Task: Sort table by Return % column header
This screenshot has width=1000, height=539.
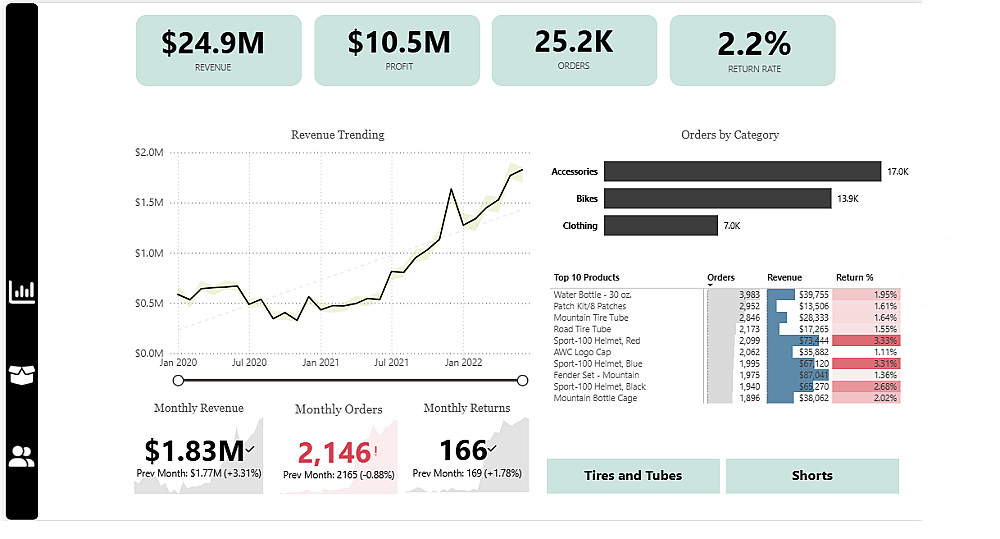Action: click(853, 278)
